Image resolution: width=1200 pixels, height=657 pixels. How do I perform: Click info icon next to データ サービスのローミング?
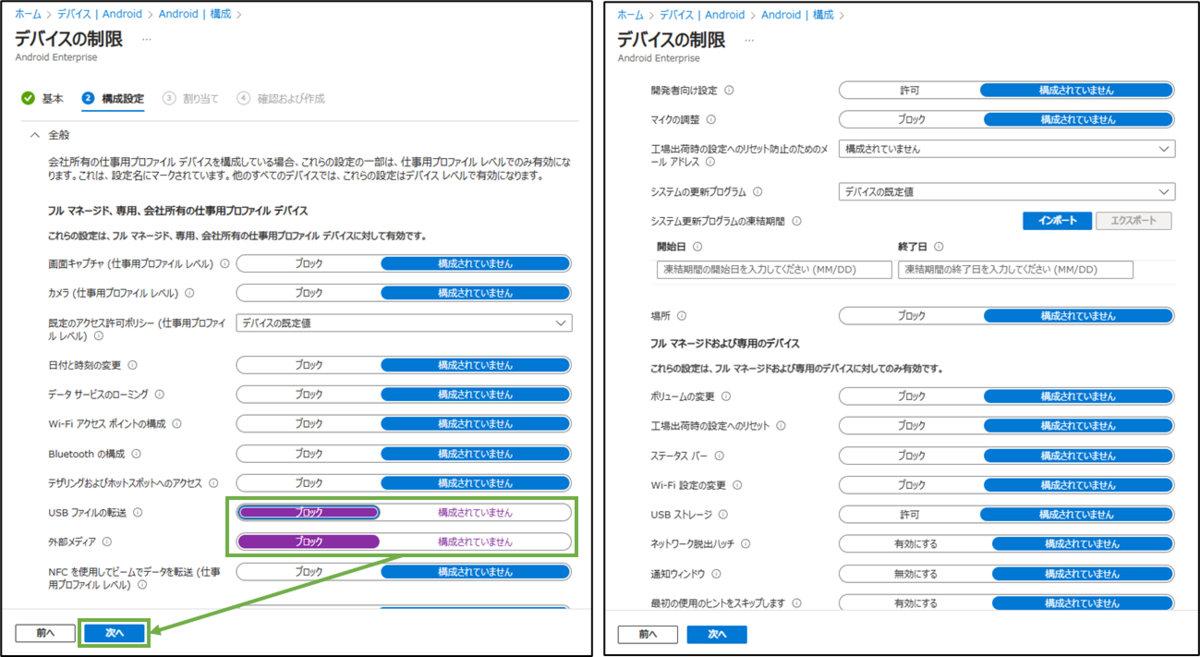tap(159, 394)
